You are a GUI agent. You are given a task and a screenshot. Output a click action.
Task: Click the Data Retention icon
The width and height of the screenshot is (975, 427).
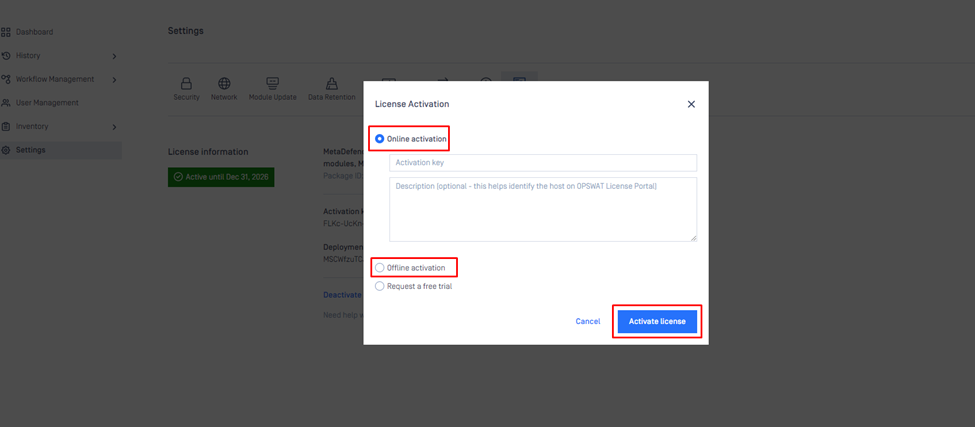click(x=332, y=83)
